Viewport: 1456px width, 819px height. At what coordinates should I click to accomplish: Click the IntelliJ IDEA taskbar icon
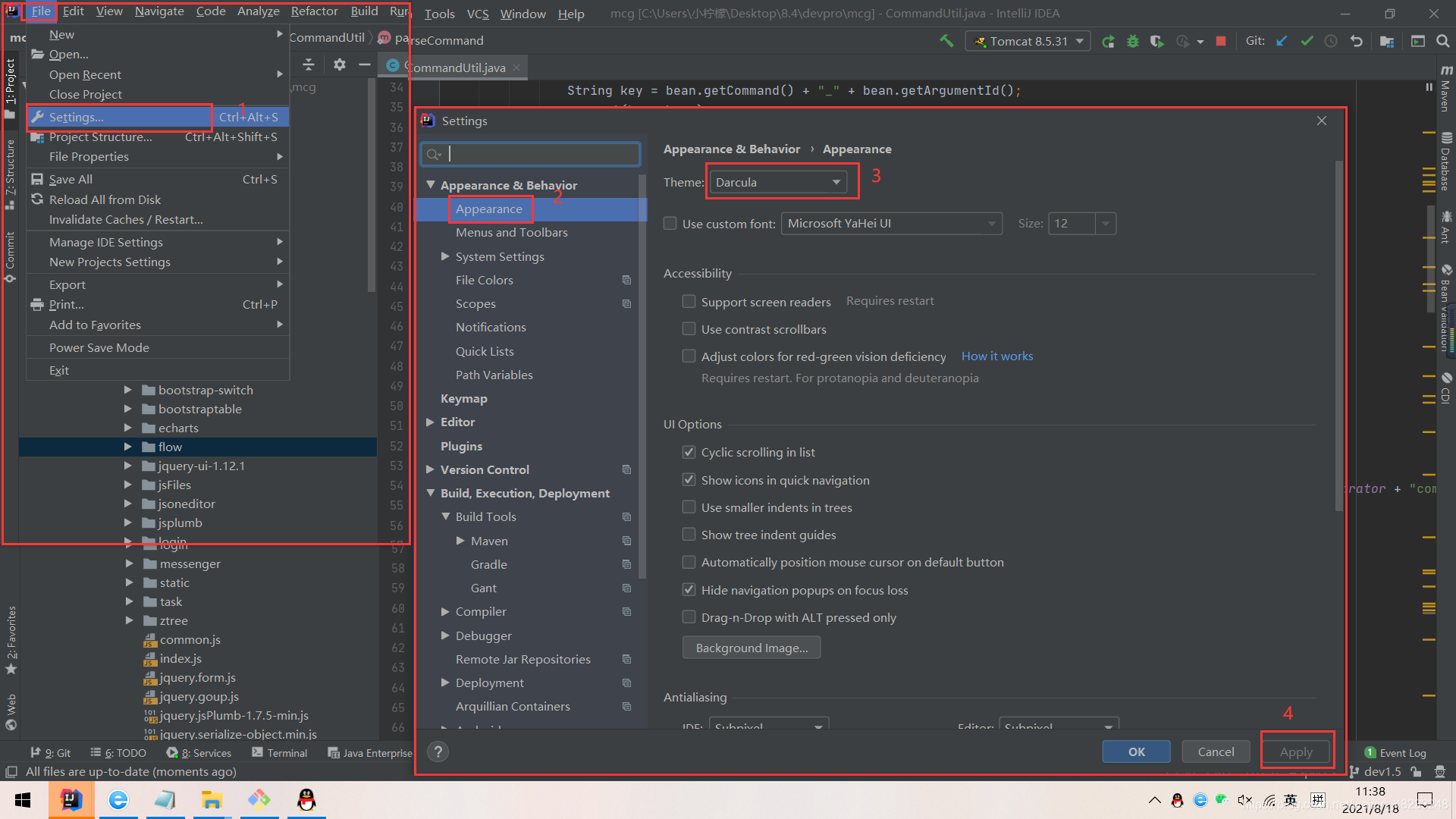click(71, 800)
